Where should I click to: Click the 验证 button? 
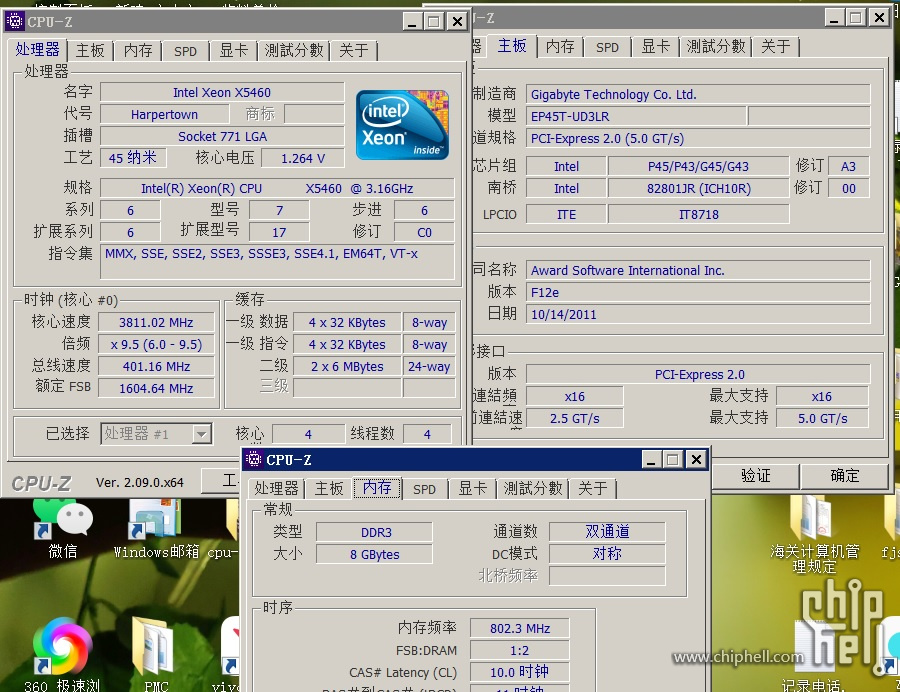(x=755, y=475)
